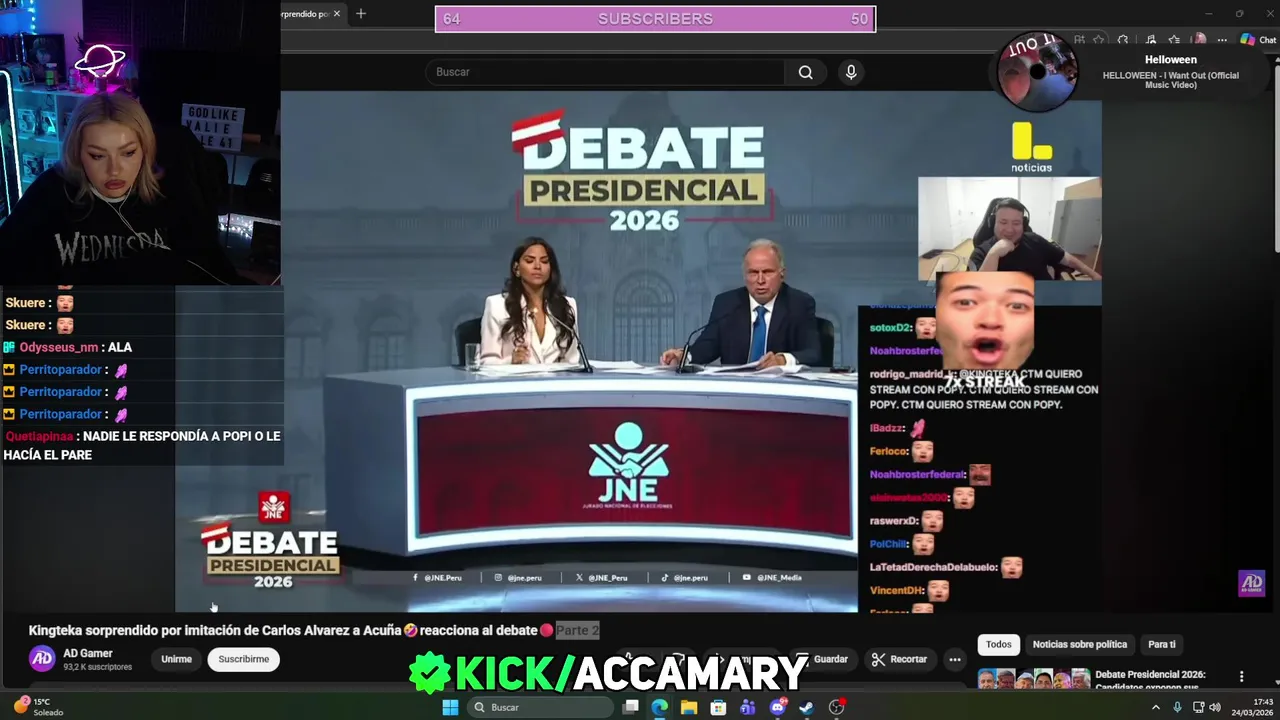Open the browser three-dot settings menu

pos(1222,40)
